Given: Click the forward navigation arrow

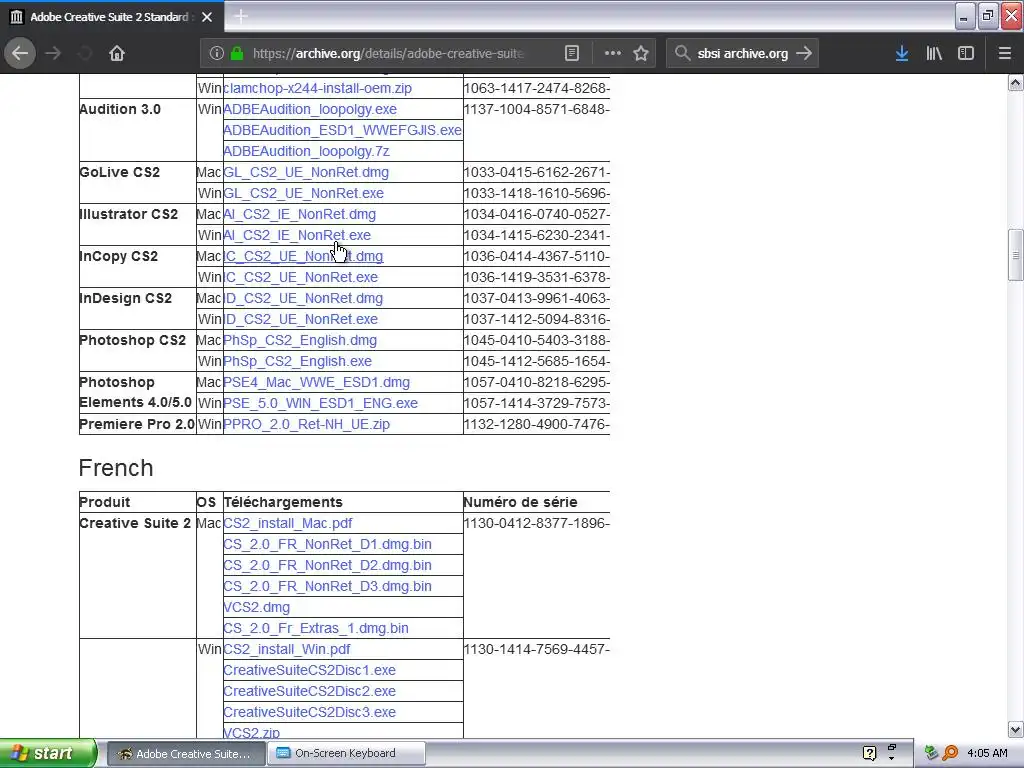Looking at the screenshot, I should pyautogui.click(x=53, y=53).
